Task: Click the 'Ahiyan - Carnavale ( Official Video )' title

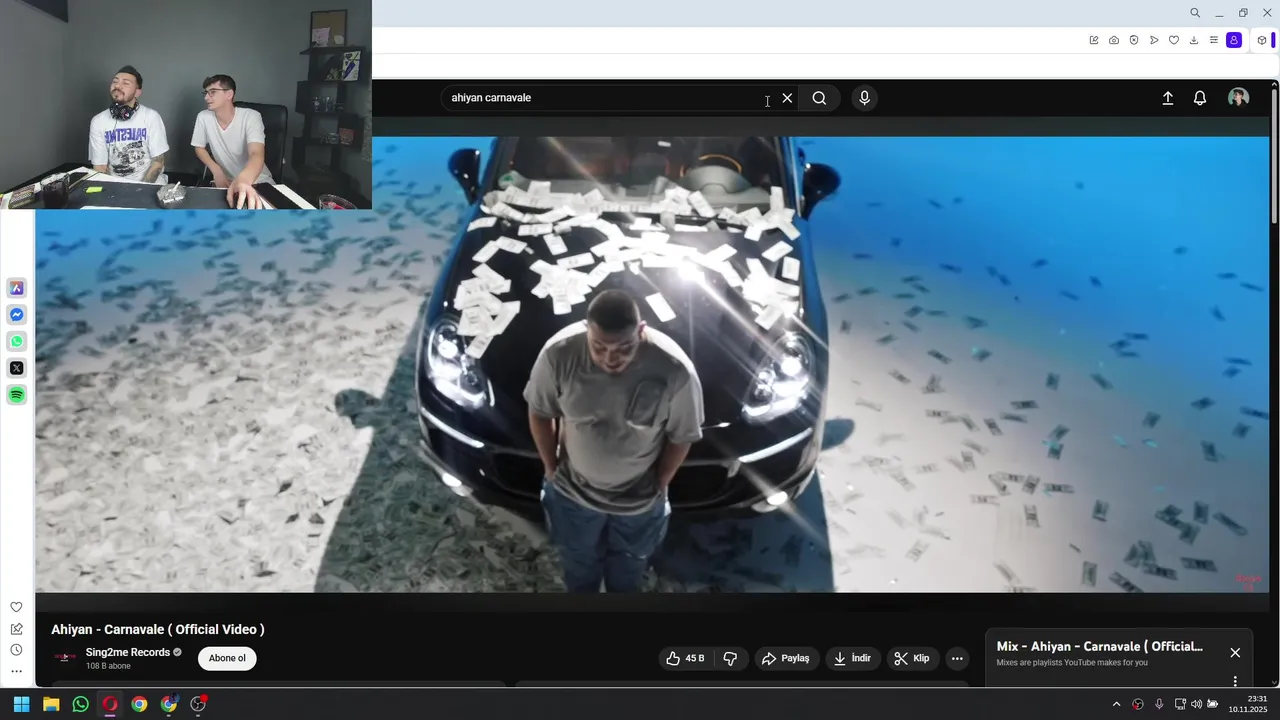Action: [x=158, y=629]
